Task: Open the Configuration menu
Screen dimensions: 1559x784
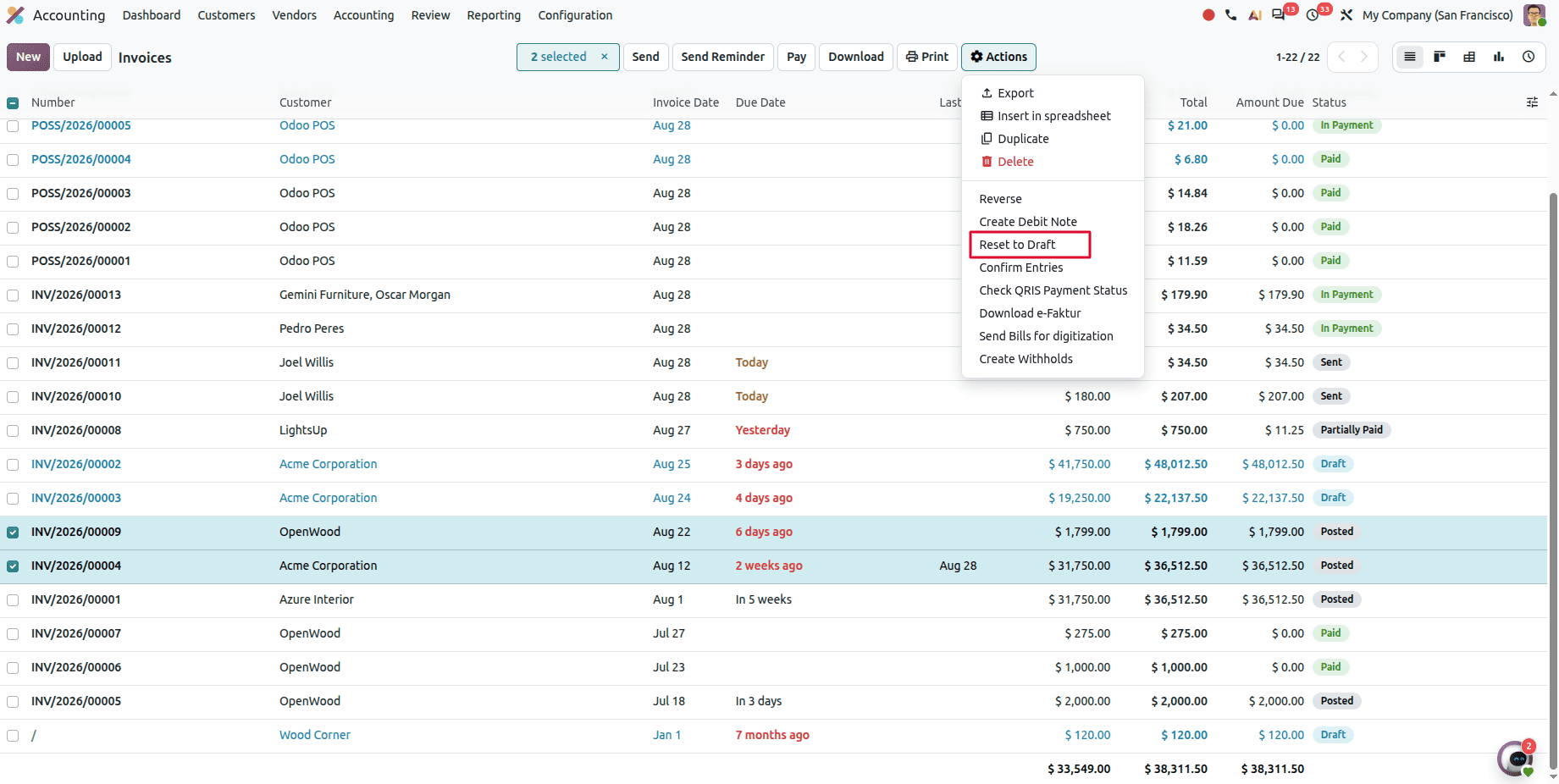Action: (x=575, y=15)
